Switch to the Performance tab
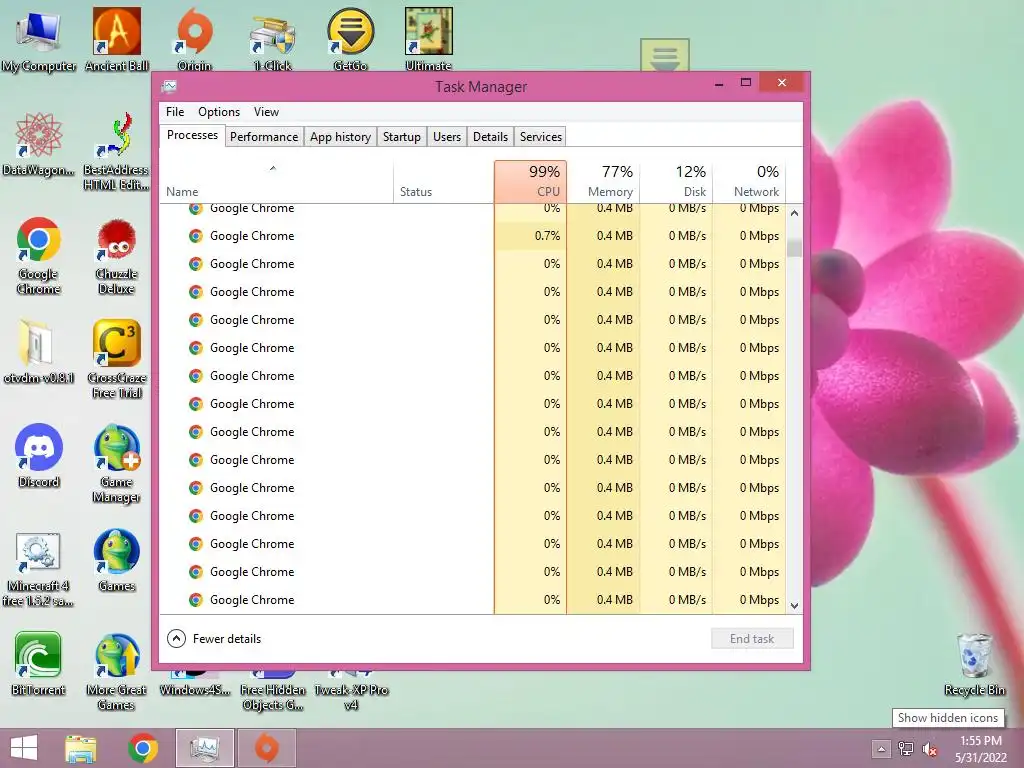This screenshot has width=1024, height=768. (x=264, y=136)
